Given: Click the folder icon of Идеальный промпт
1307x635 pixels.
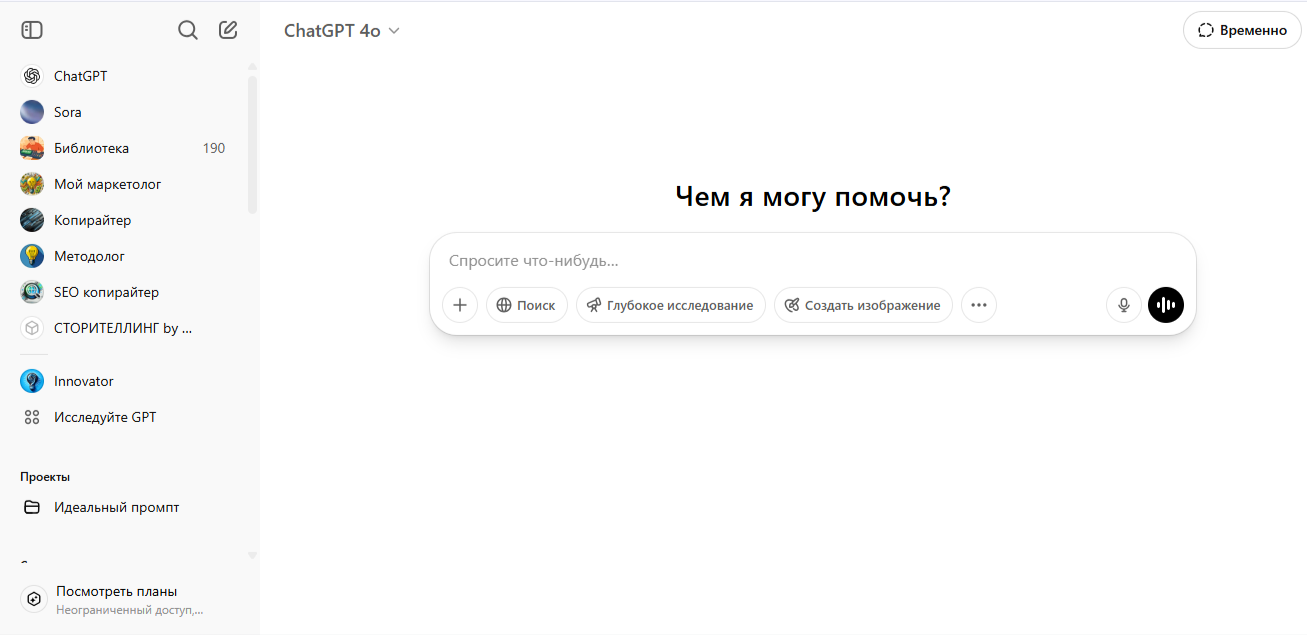Looking at the screenshot, I should point(32,507).
